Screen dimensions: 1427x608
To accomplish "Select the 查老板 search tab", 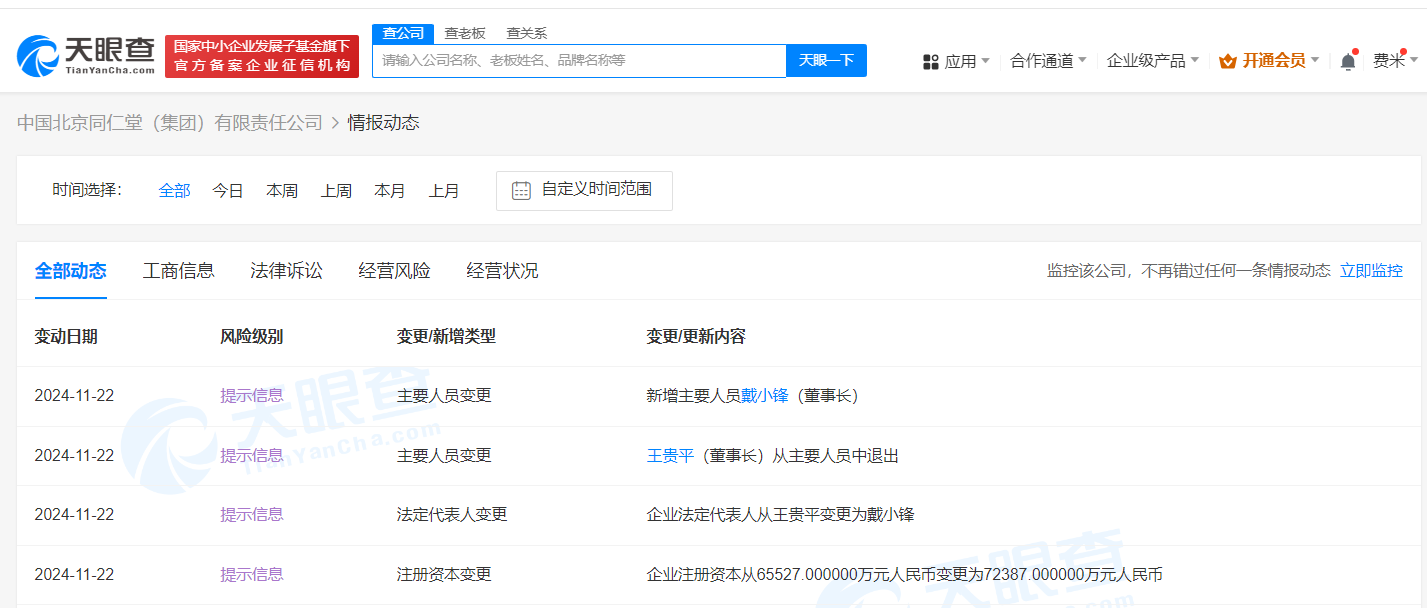I will pyautogui.click(x=465, y=33).
